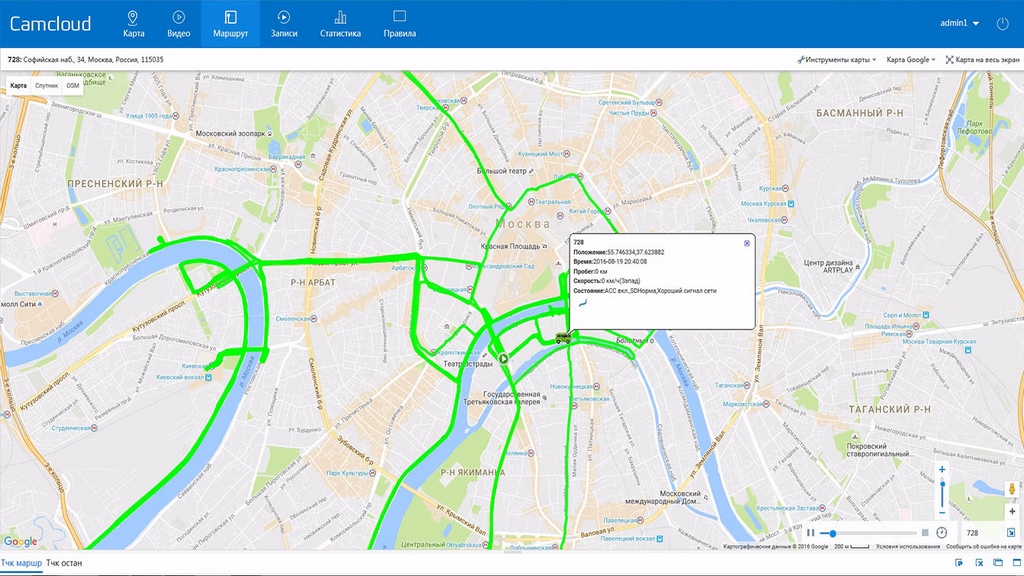Switch map layer to OSM
This screenshot has height=576, width=1024.
tap(72, 86)
